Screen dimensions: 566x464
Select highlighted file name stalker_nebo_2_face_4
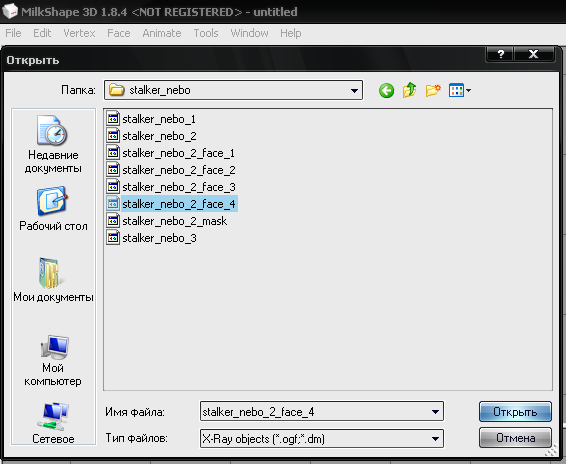tap(179, 204)
